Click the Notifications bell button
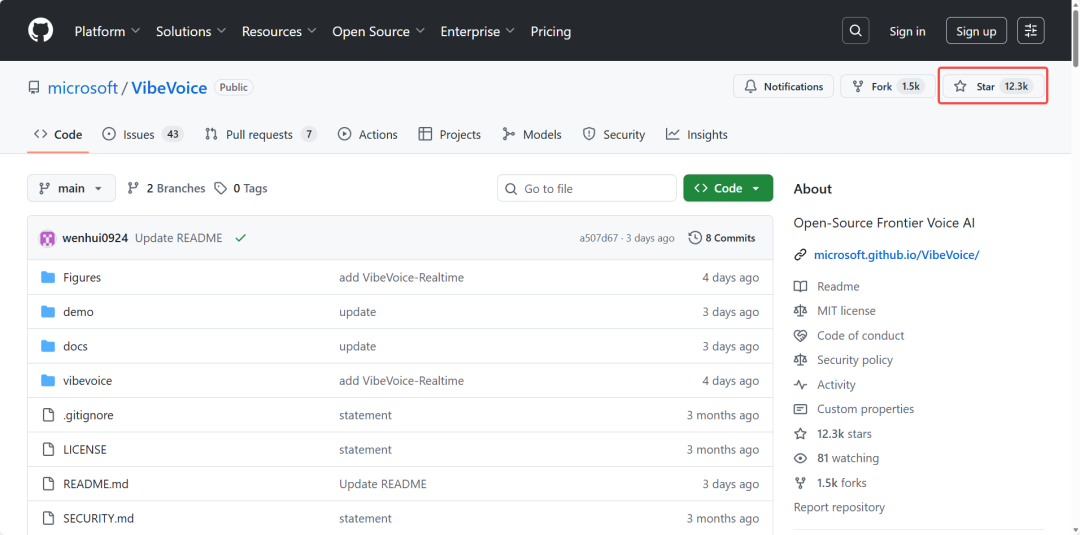Viewport: 1080px width, 535px height. (783, 87)
